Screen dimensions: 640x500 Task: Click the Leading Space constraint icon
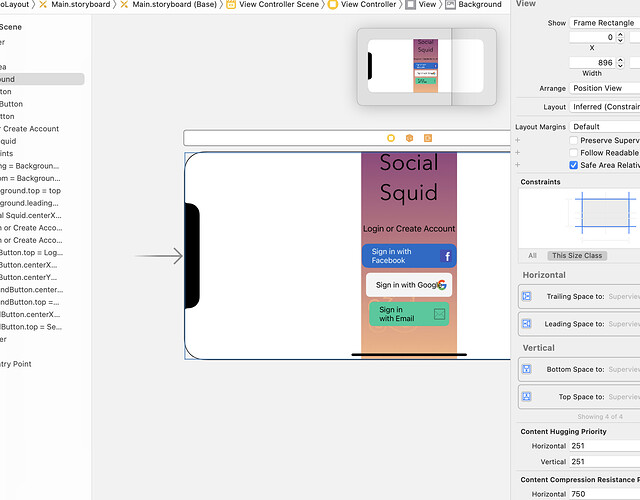527,323
